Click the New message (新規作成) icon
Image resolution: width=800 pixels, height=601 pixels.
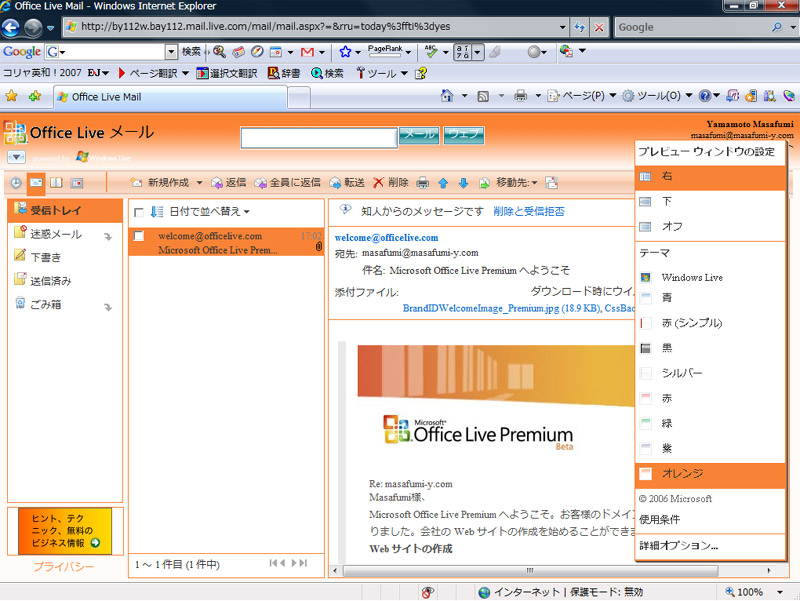pos(136,182)
